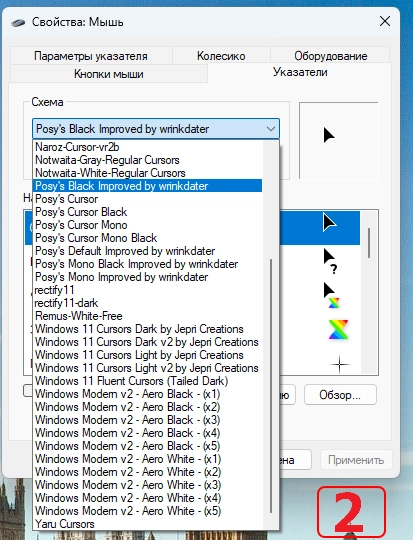Select Posy's Mono Black Improved by wrinkdater
This screenshot has width=413, height=540.
click(147, 264)
